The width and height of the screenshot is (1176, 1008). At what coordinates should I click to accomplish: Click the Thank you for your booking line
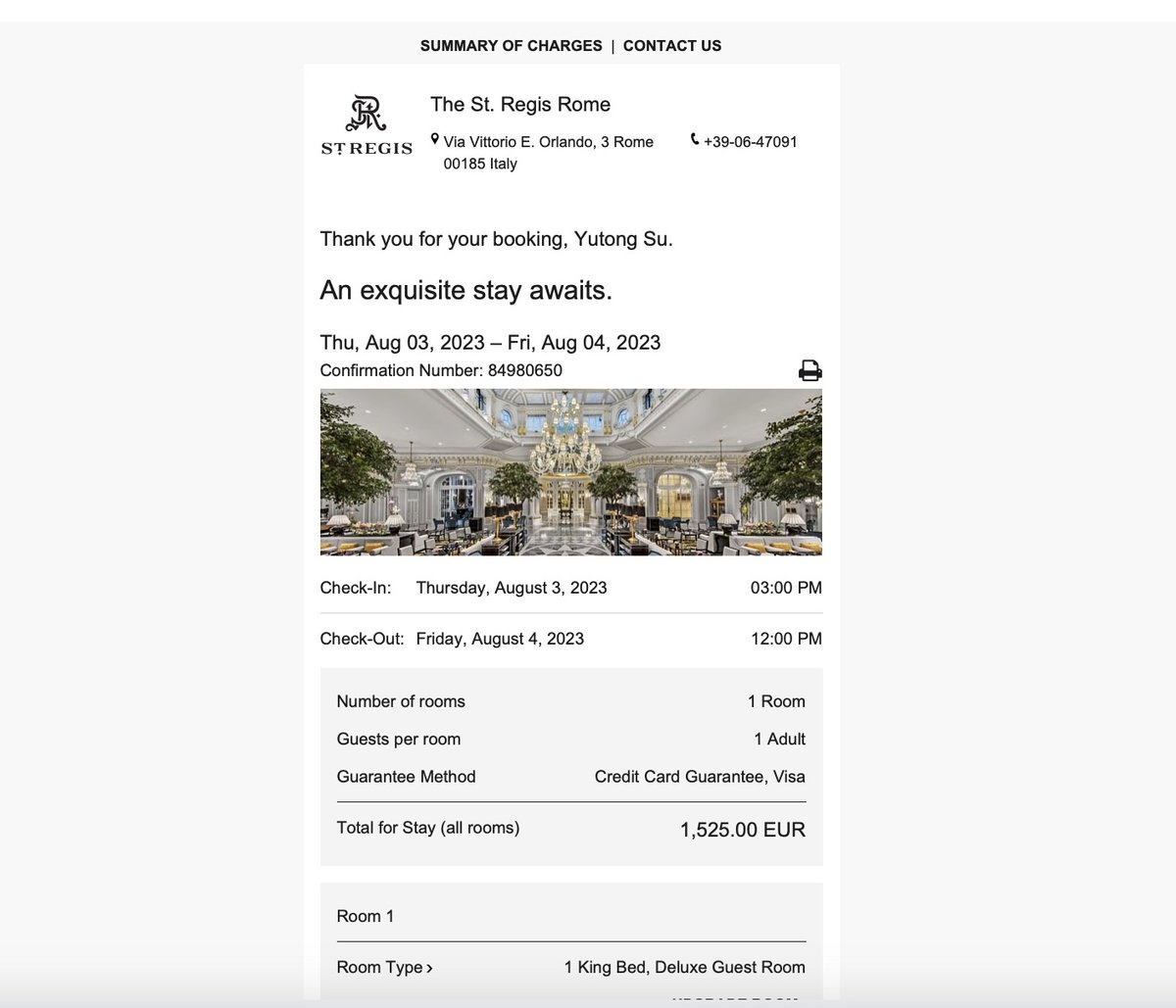click(x=497, y=239)
